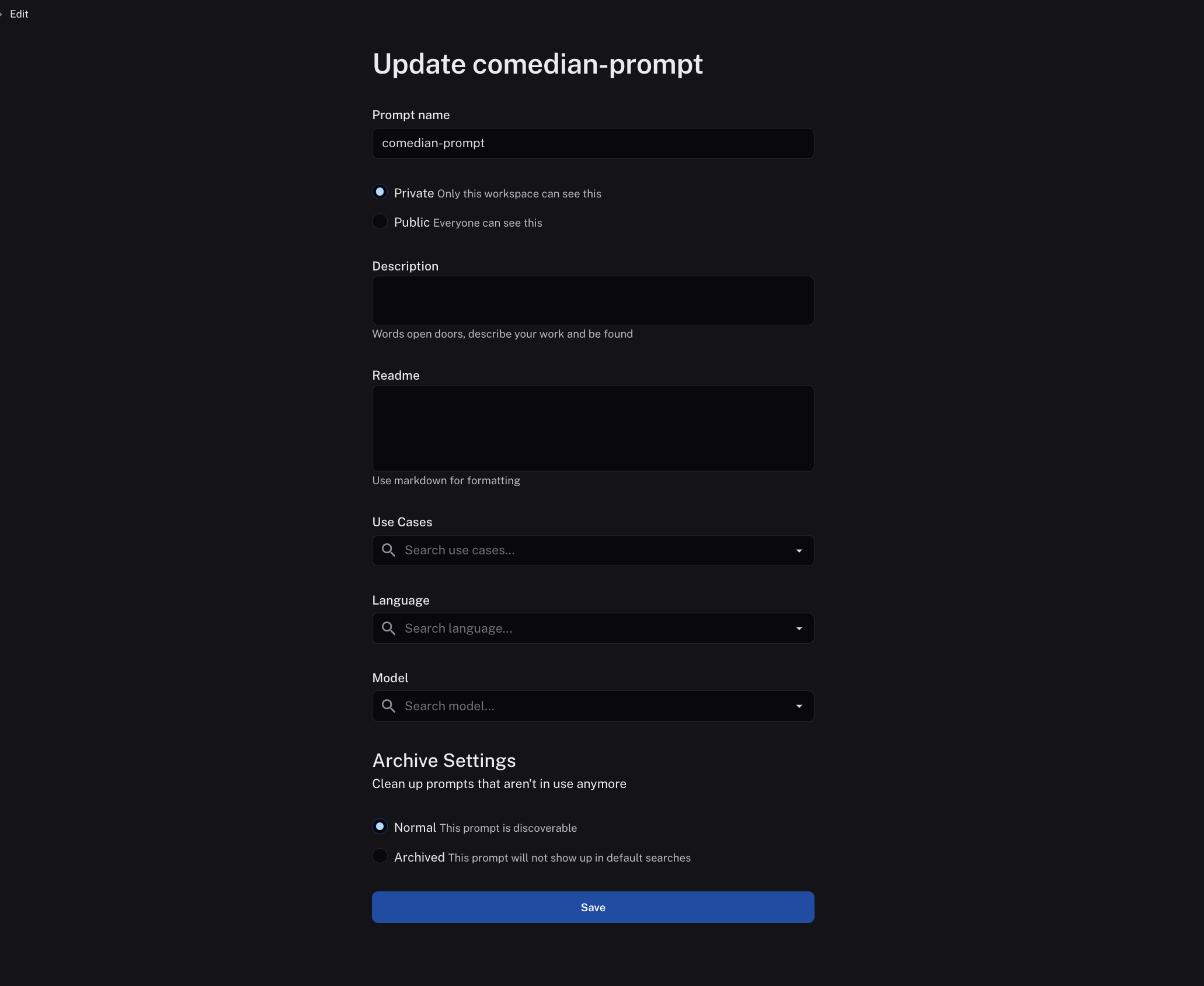This screenshot has height=986, width=1204.
Task: Choose the Normal archive setting
Action: point(380,827)
